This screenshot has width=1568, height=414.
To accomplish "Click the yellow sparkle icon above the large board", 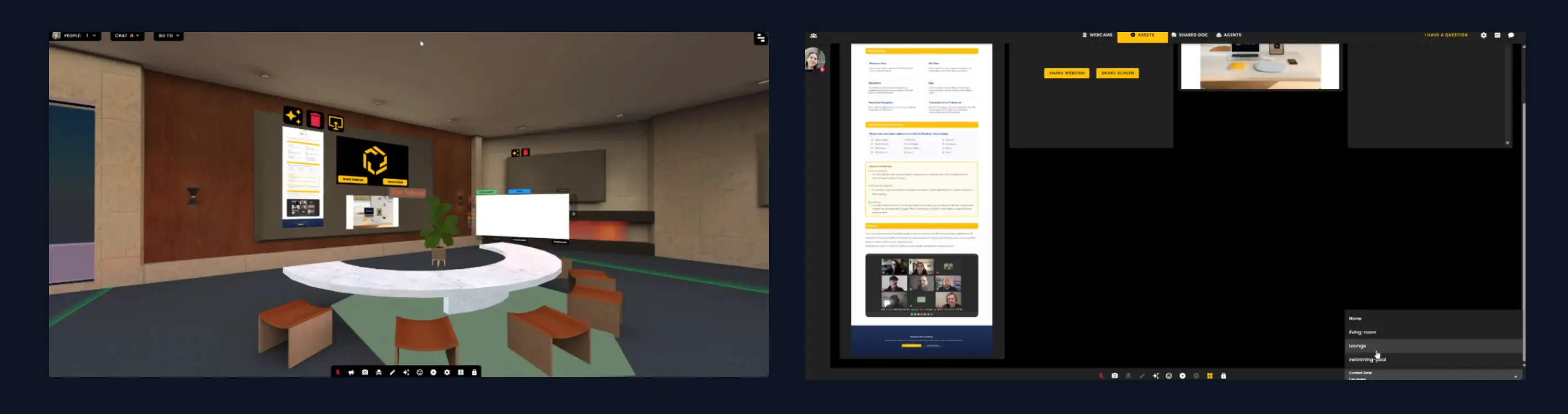I will click(x=293, y=116).
